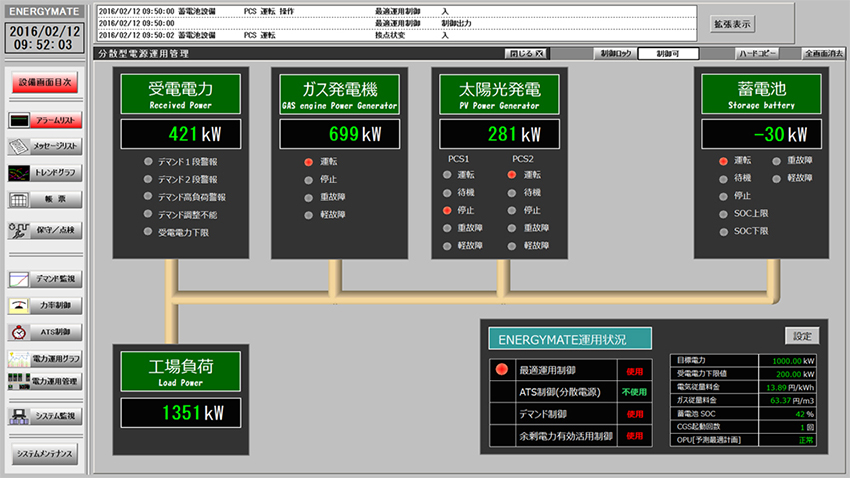Click the 699 kW gas generator value
Image resolution: width=850 pixels, height=478 pixels.
point(339,134)
